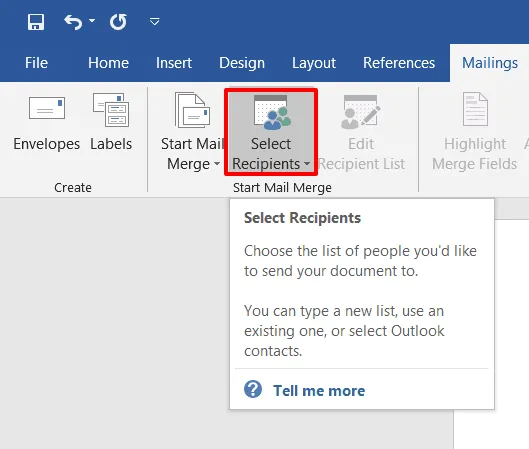Click the Edit Recipient List icon
Screen dimensions: 529x449
361,112
